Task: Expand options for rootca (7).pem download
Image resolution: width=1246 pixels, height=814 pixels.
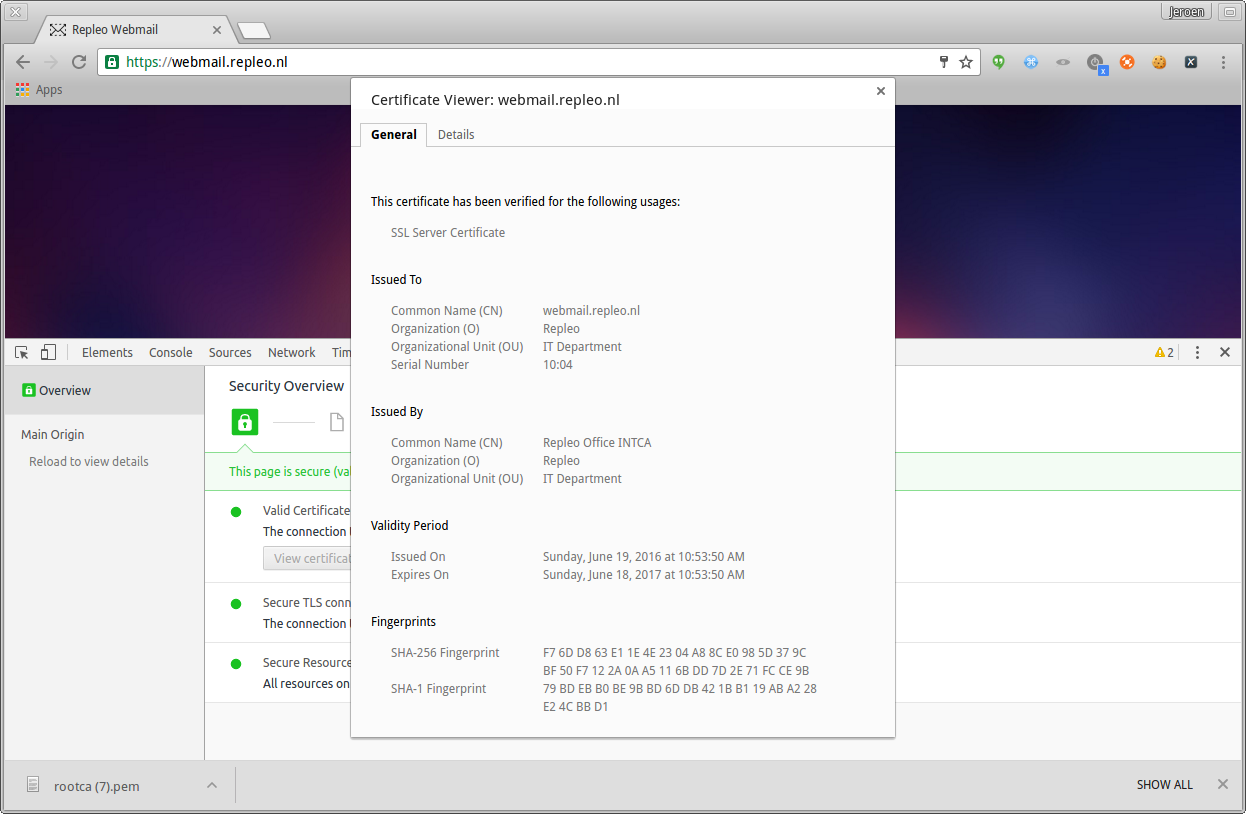Action: click(212, 785)
